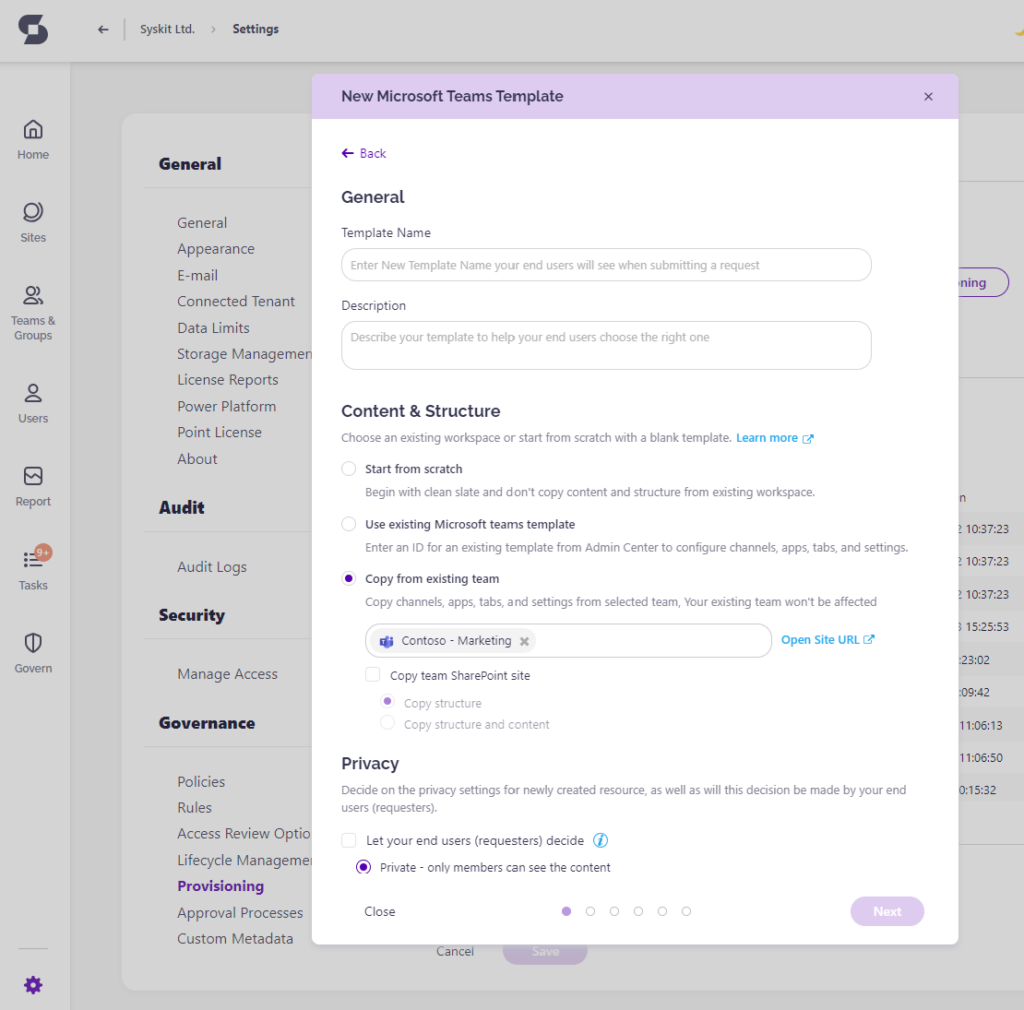Open Home in the sidebar
This screenshot has width=1024, height=1010.
point(33,140)
